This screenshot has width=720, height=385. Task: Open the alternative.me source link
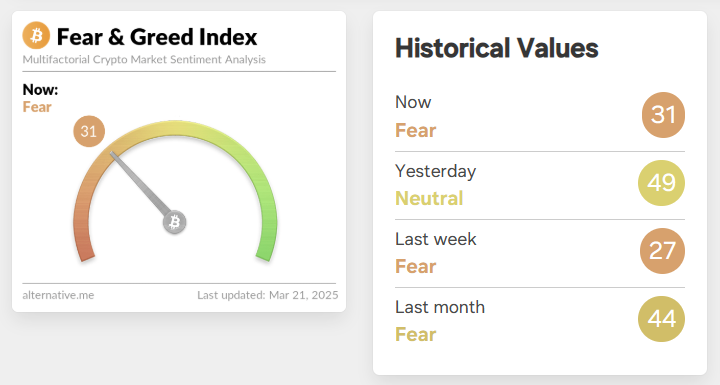(58, 295)
